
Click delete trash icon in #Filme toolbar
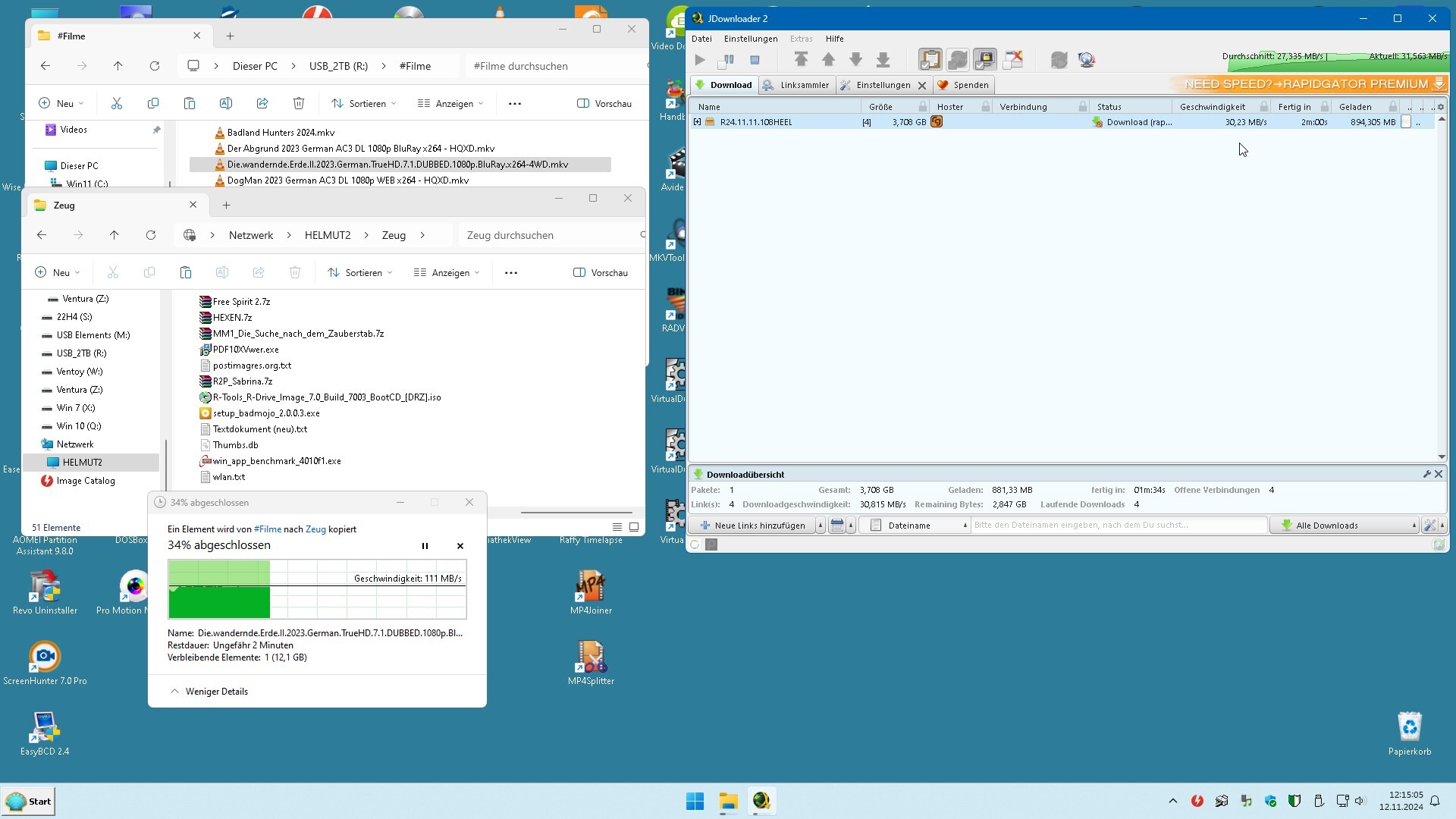(x=299, y=103)
